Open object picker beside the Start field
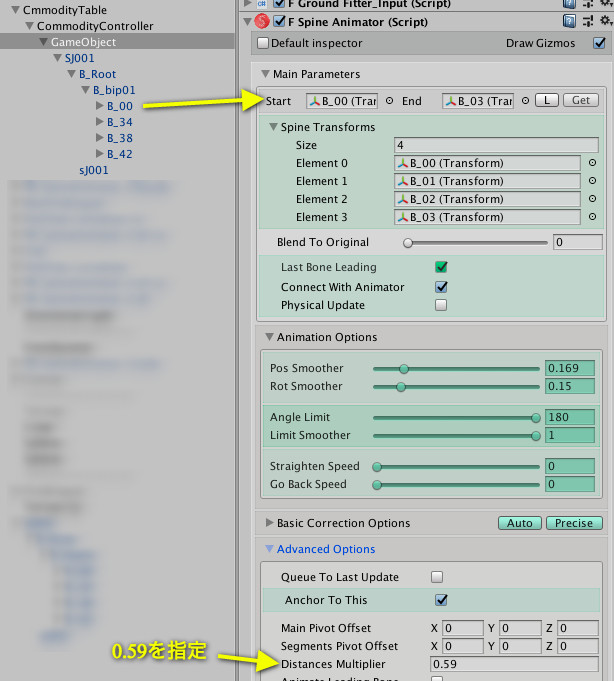Screen dimensions: 614x681 pyautogui.click(x=390, y=101)
